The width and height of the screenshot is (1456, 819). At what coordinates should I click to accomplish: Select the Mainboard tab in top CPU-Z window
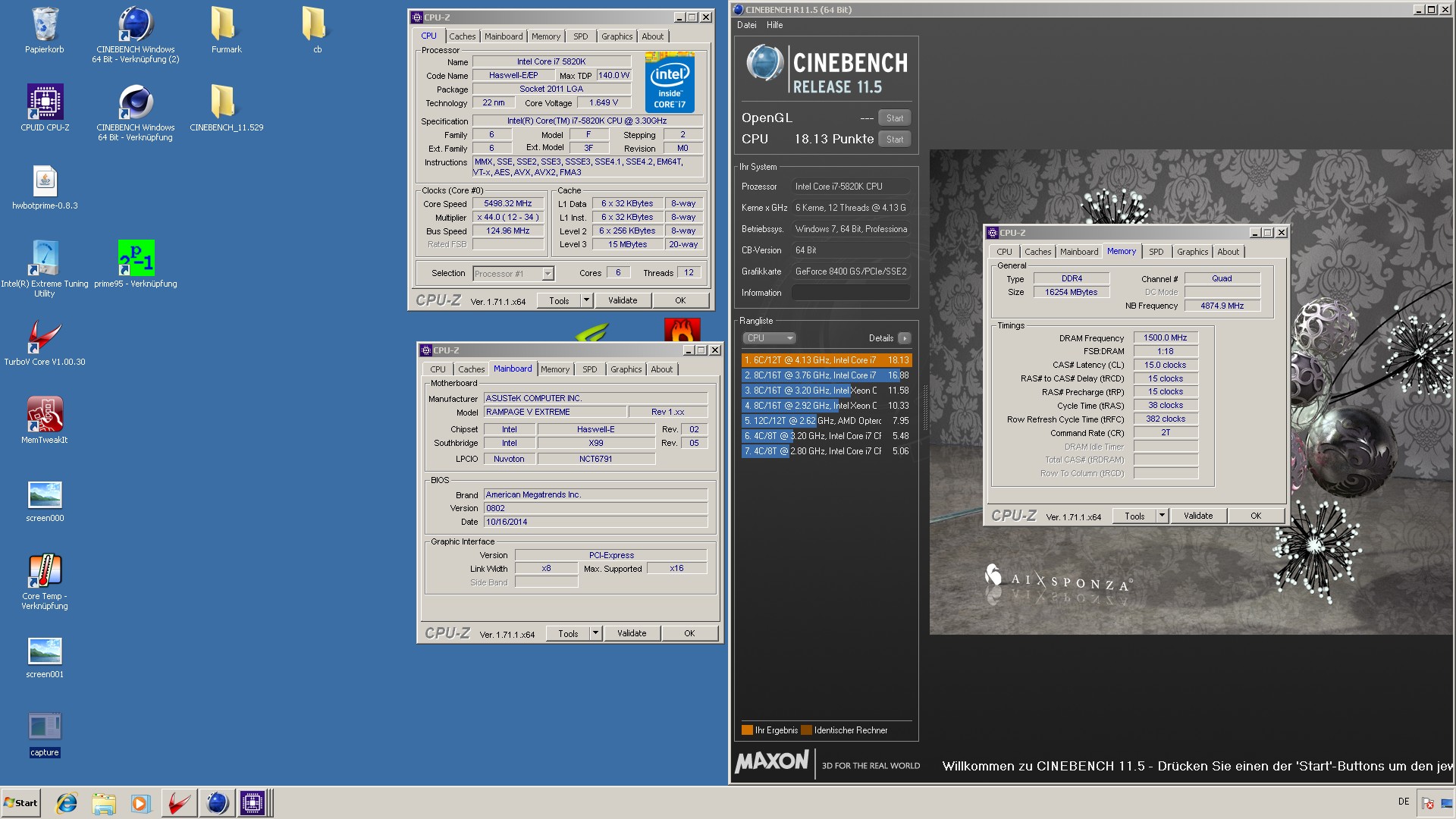point(504,36)
